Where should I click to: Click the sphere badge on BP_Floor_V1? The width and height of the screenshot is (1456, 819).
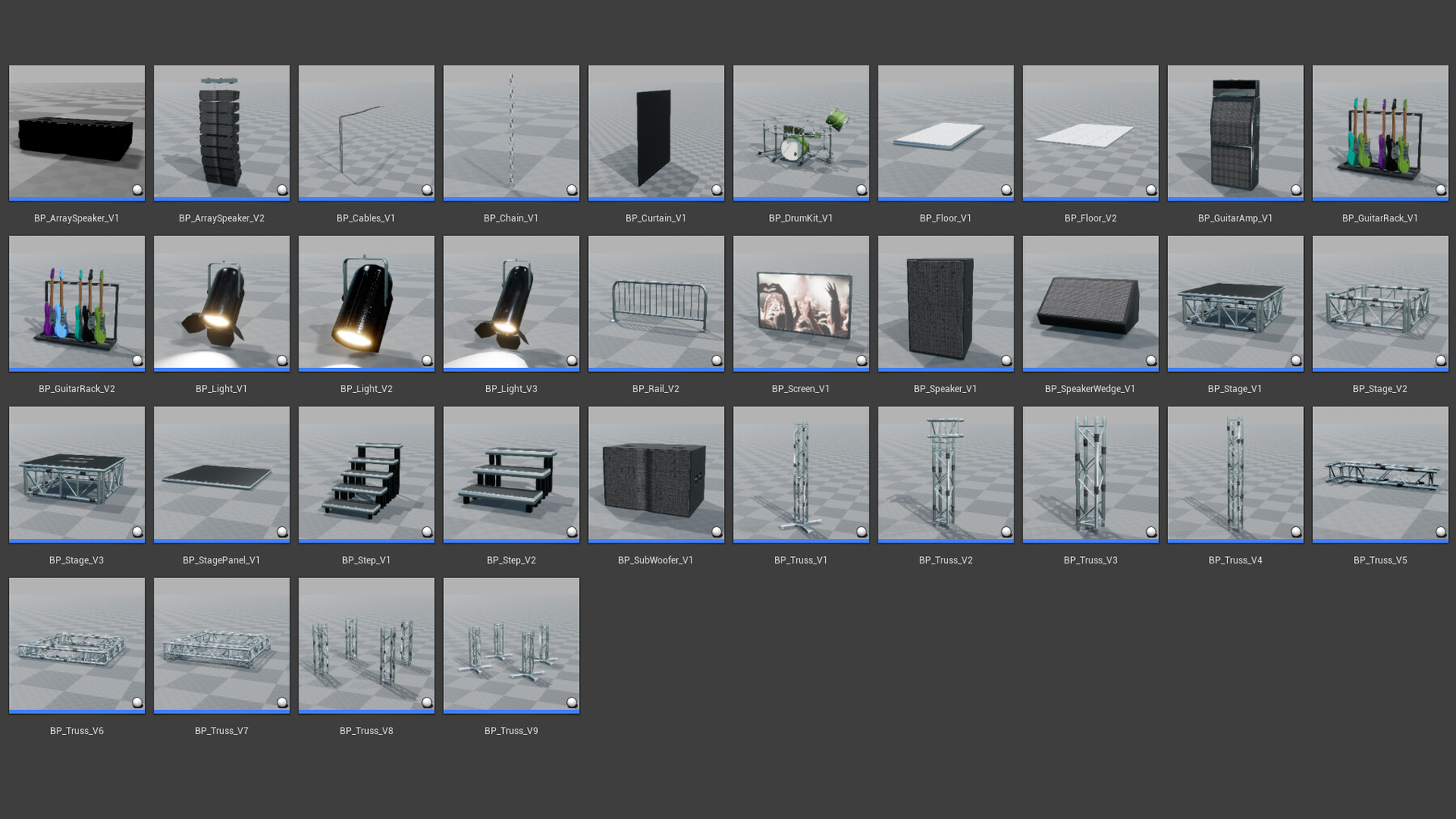(x=1006, y=188)
